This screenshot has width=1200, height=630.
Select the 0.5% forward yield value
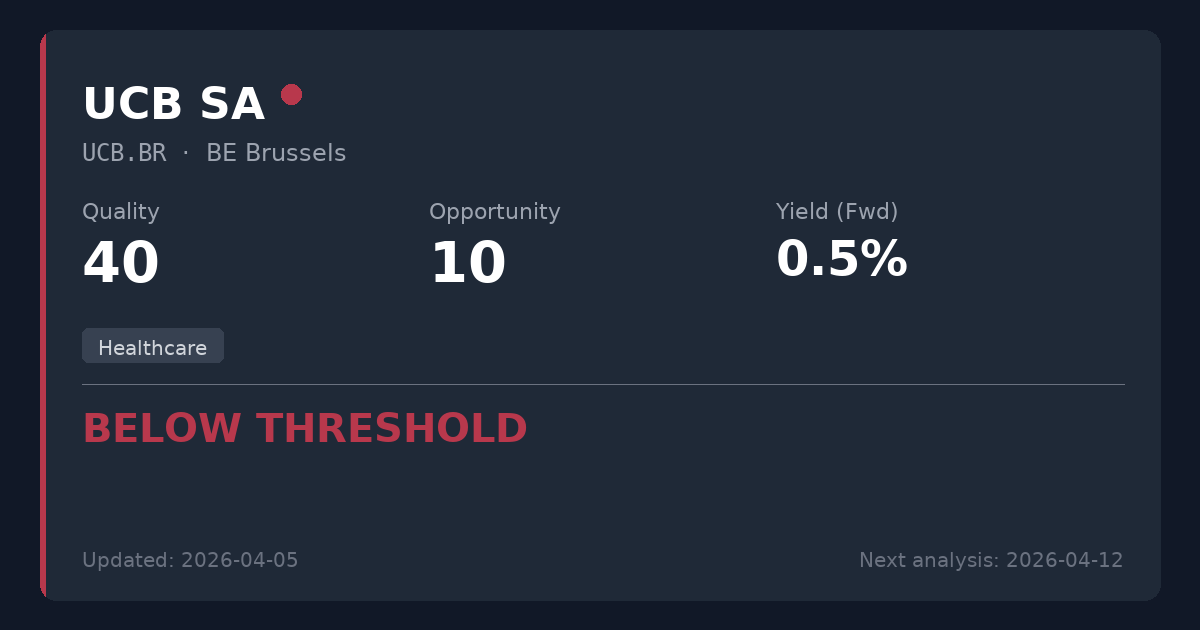click(841, 260)
